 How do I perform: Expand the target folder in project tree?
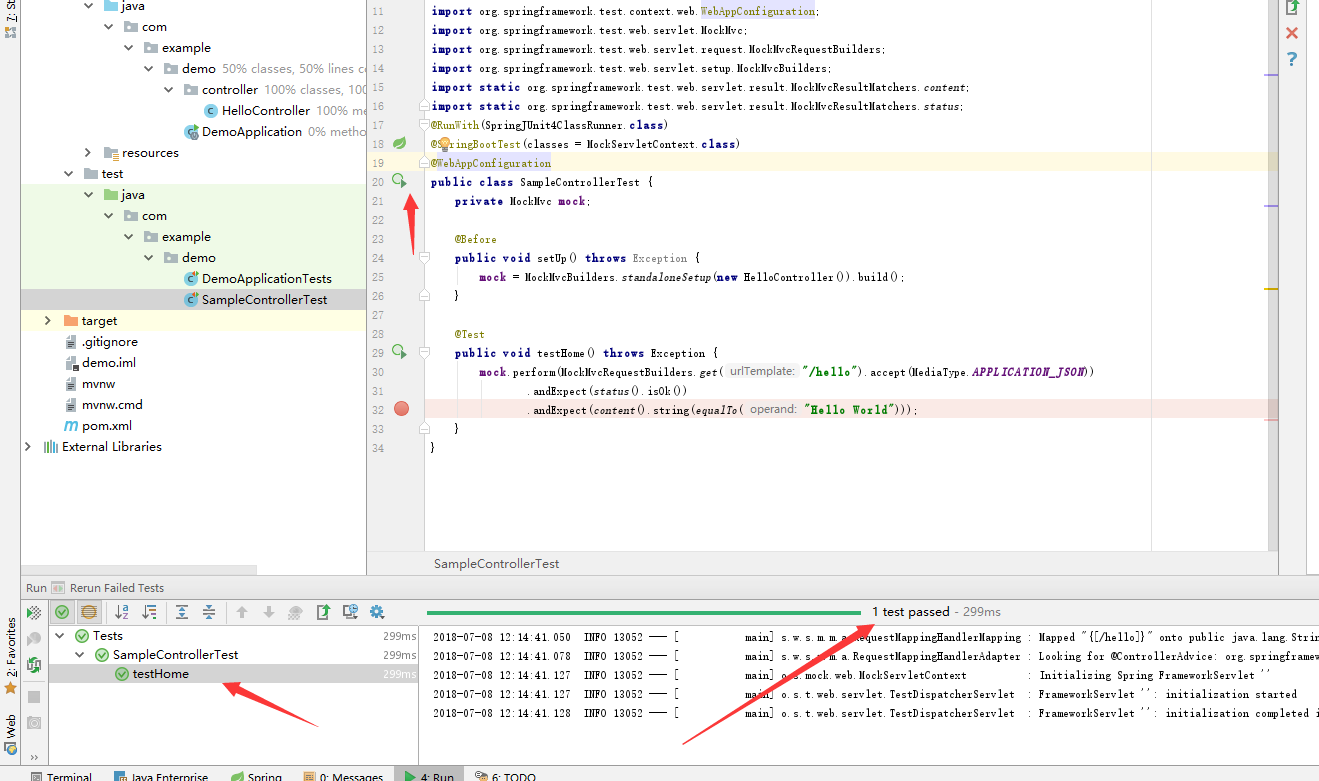click(x=47, y=320)
